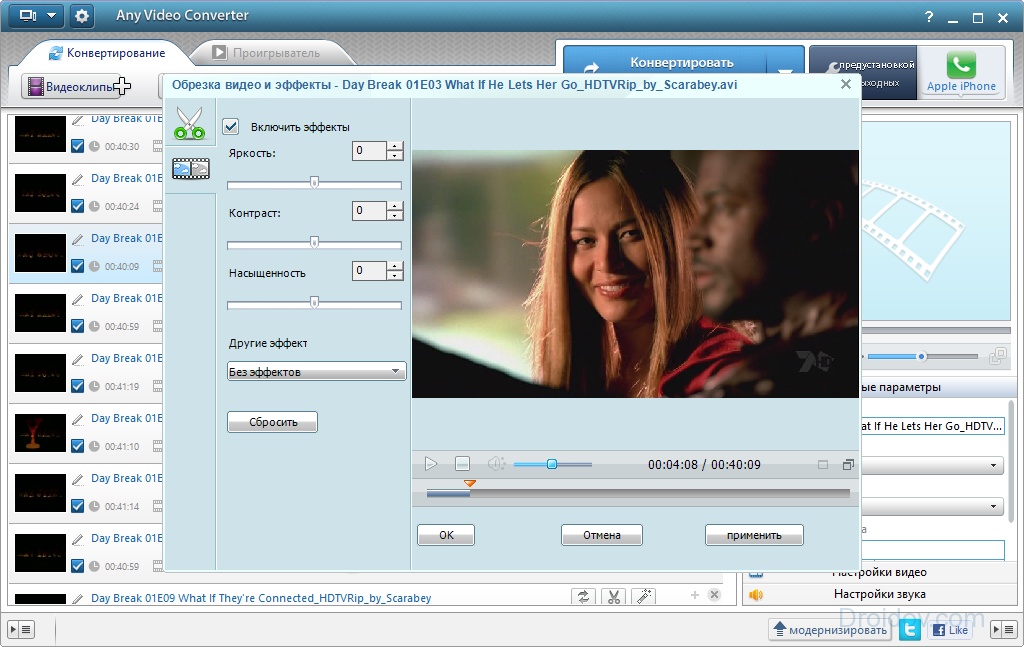
Task: Open the Конвертировать button dropdown arrow
Action: coord(785,69)
